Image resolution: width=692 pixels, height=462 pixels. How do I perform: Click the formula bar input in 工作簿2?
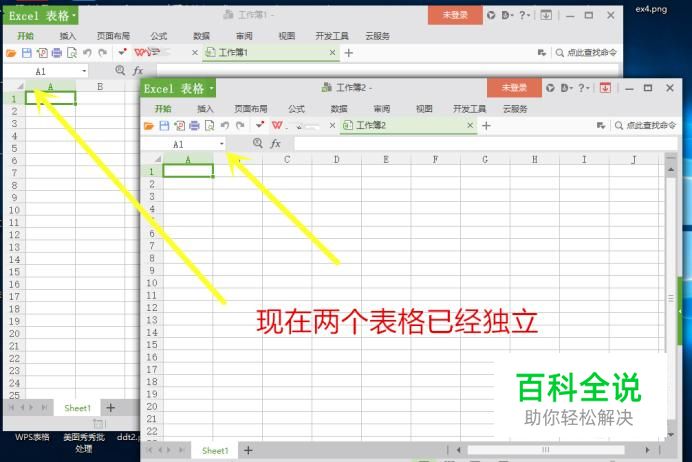pos(485,143)
